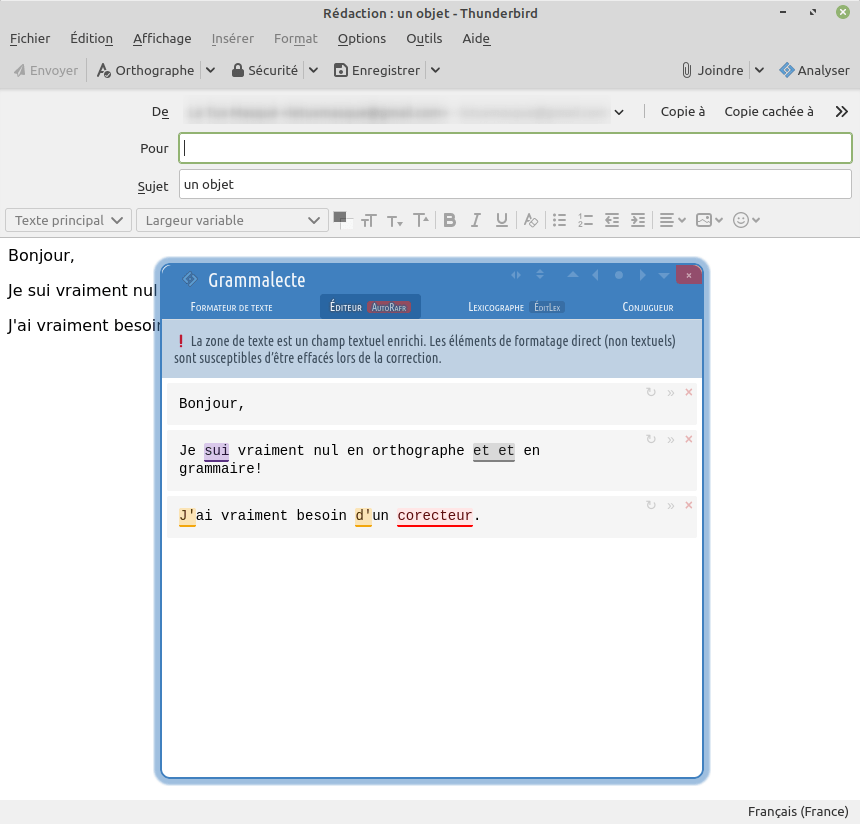
Task: Show more address fields chevron
Action: click(841, 112)
